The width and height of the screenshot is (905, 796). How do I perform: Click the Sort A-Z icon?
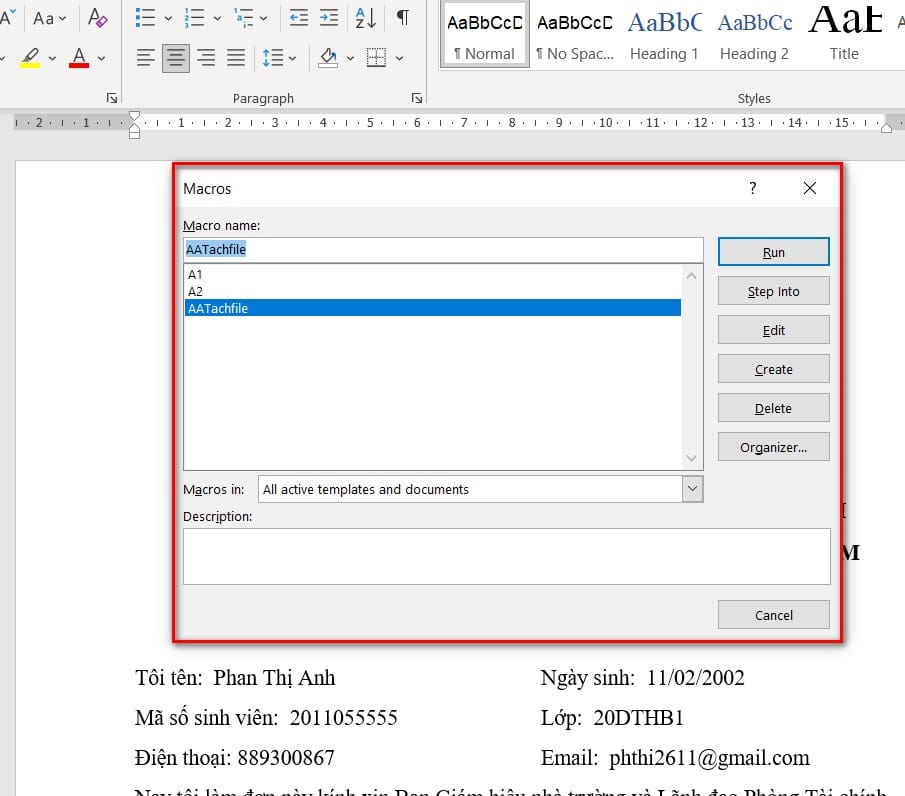click(x=366, y=18)
